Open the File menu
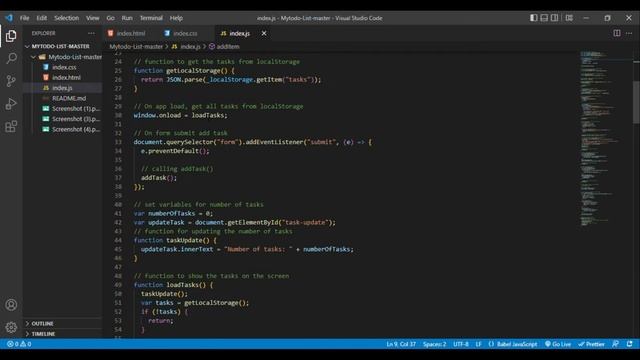 [24, 18]
